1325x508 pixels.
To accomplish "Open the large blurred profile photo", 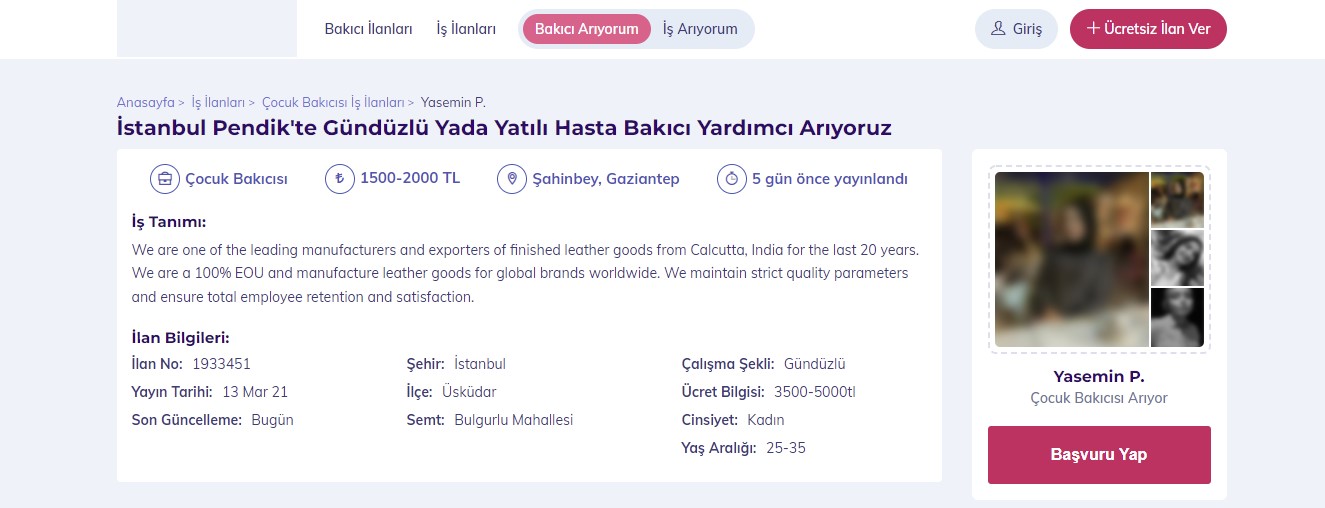I will click(x=1072, y=260).
